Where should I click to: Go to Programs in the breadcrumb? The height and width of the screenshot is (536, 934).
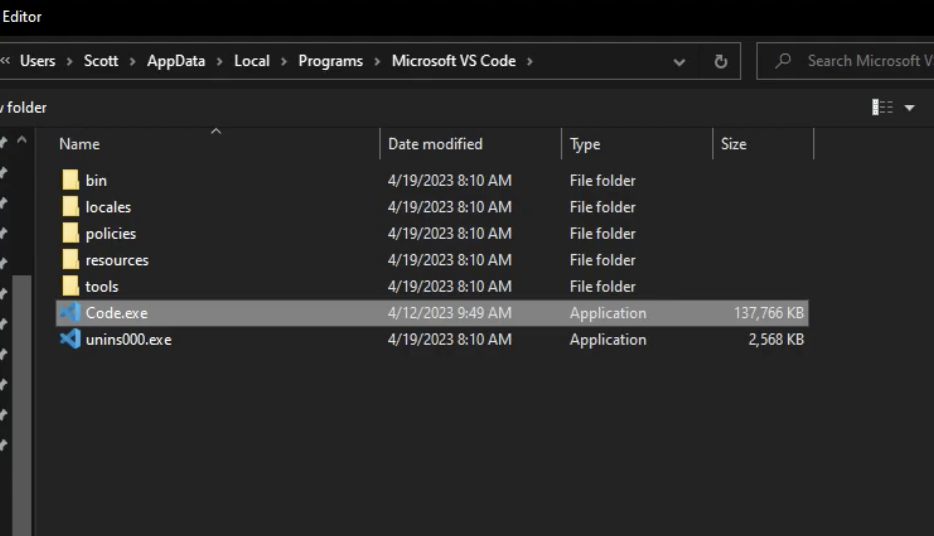pyautogui.click(x=331, y=61)
